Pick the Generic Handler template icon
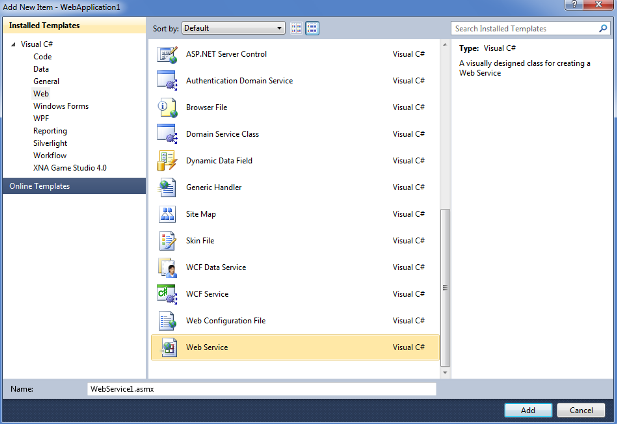617x424 pixels. point(168,187)
